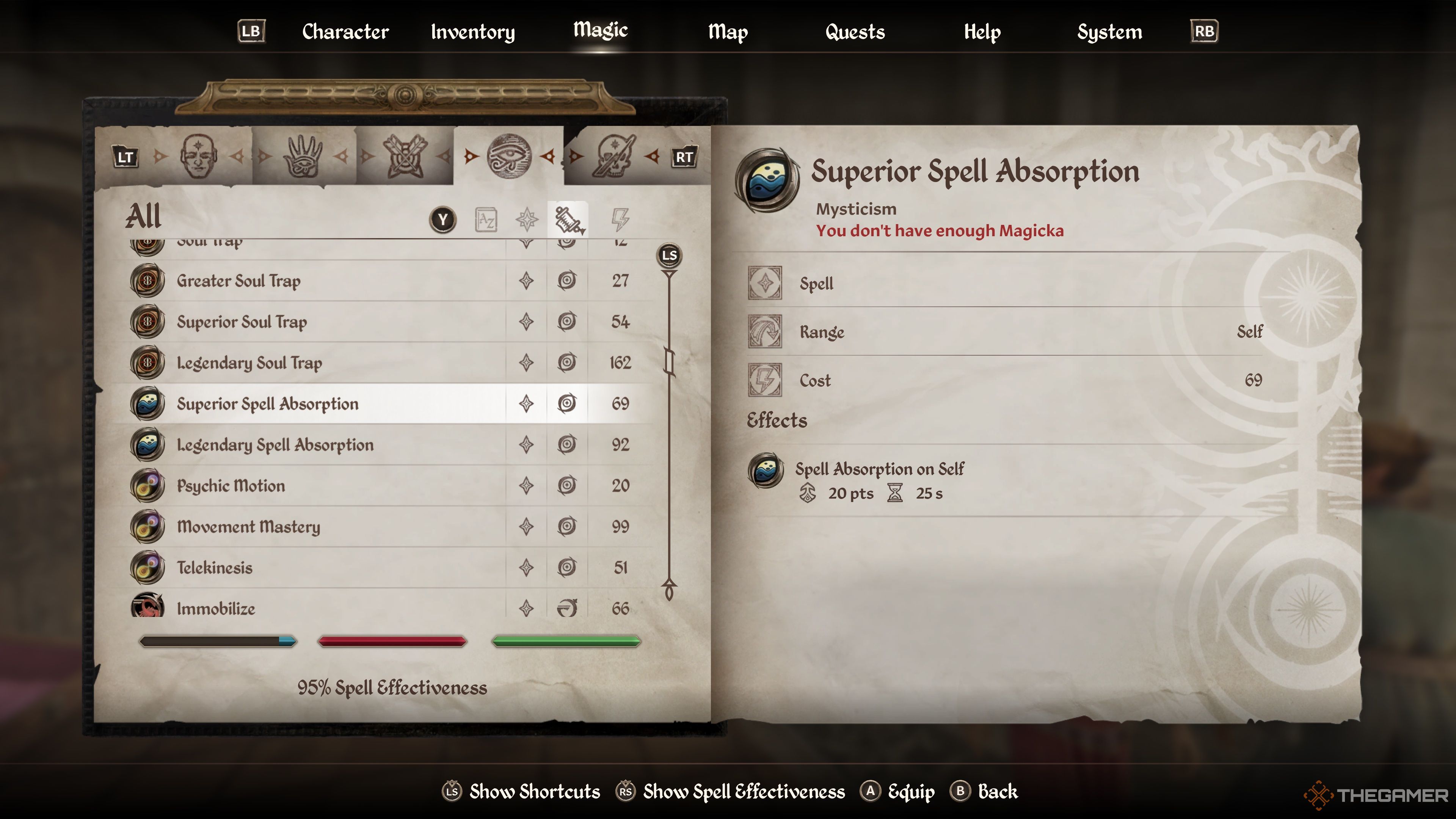Sort spells by magicka cost lightning icon
The image size is (1456, 819).
click(x=620, y=219)
